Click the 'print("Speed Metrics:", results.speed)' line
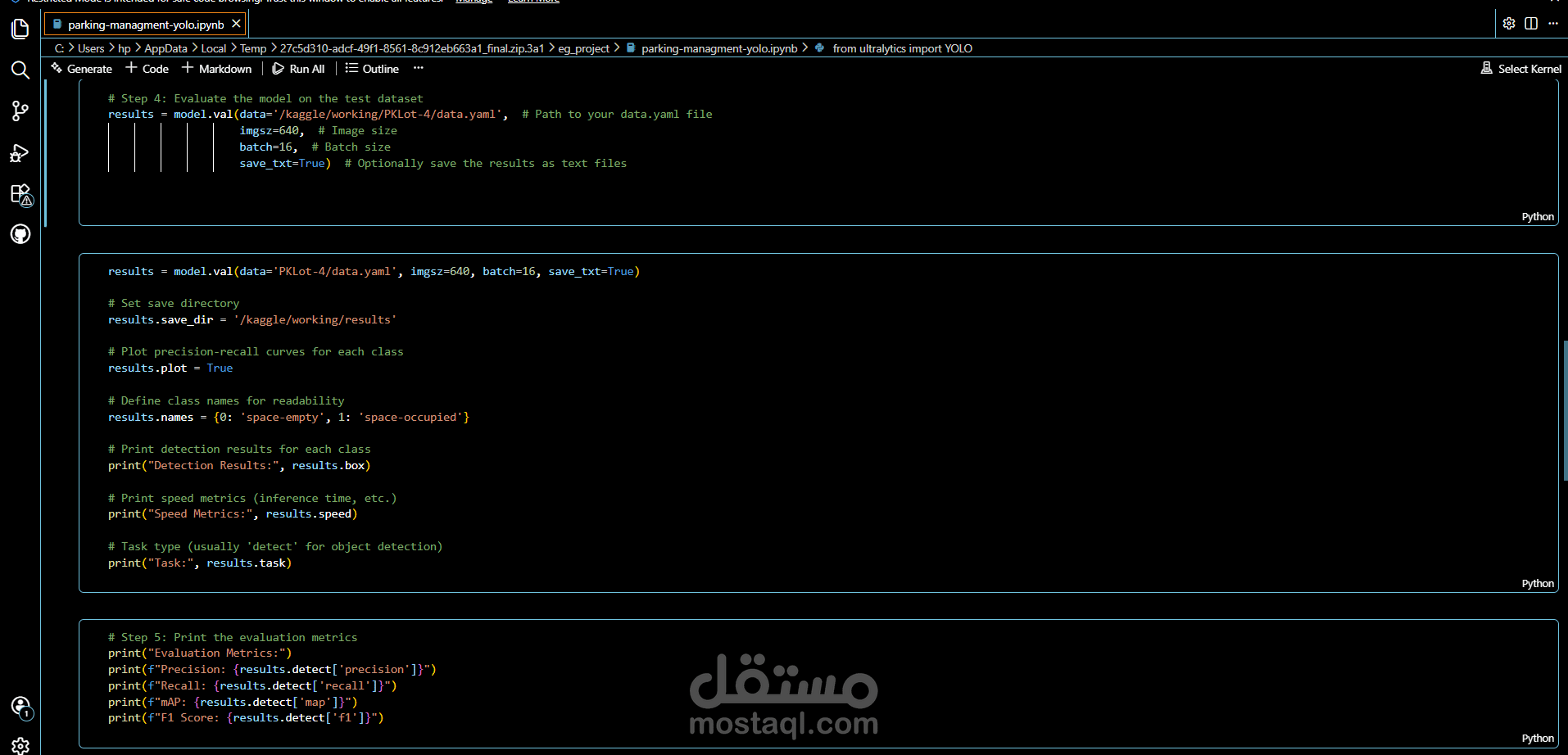This screenshot has width=1568, height=755. point(233,514)
